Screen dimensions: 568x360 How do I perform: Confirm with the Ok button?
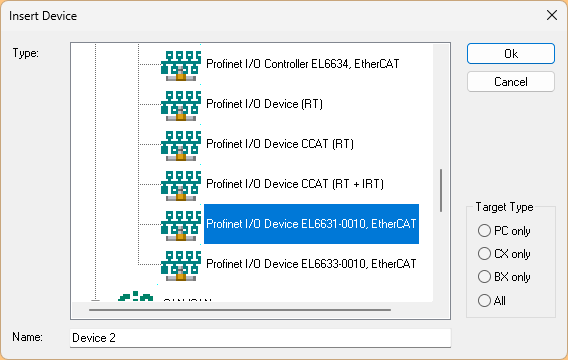[x=511, y=54]
